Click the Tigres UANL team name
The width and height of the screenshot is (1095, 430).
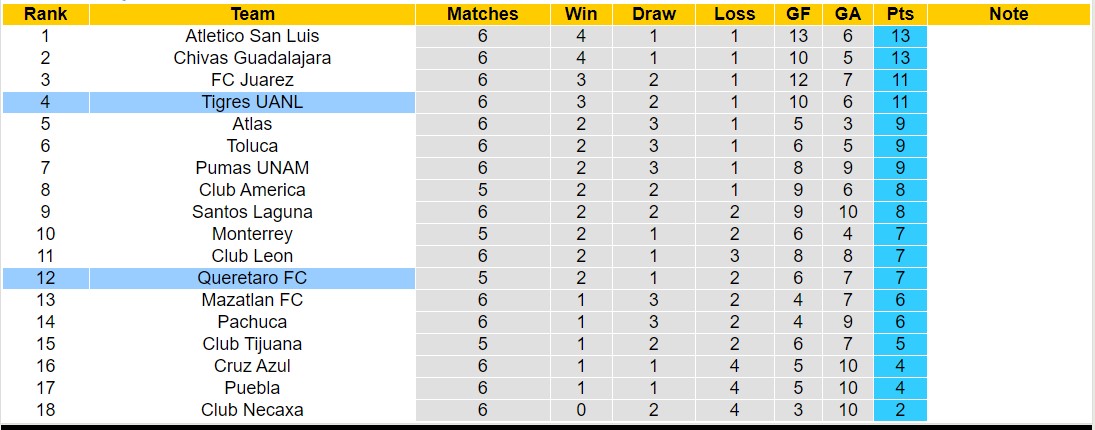252,102
